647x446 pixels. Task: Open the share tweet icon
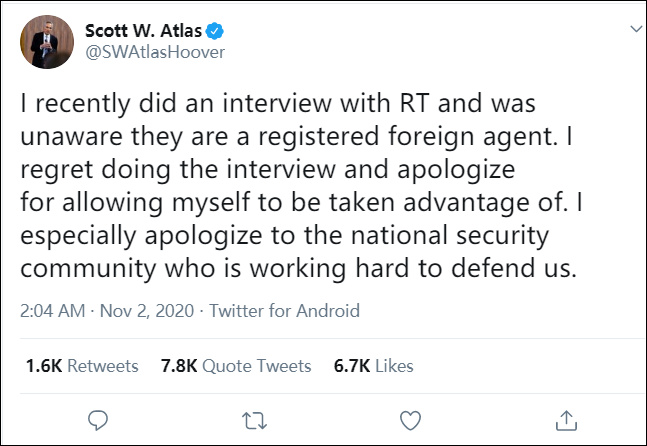[565, 418]
